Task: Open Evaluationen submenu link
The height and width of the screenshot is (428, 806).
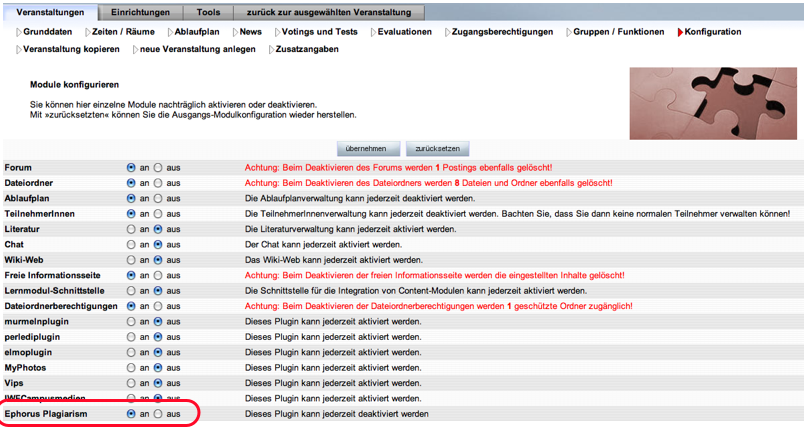Action: pyautogui.click(x=405, y=32)
